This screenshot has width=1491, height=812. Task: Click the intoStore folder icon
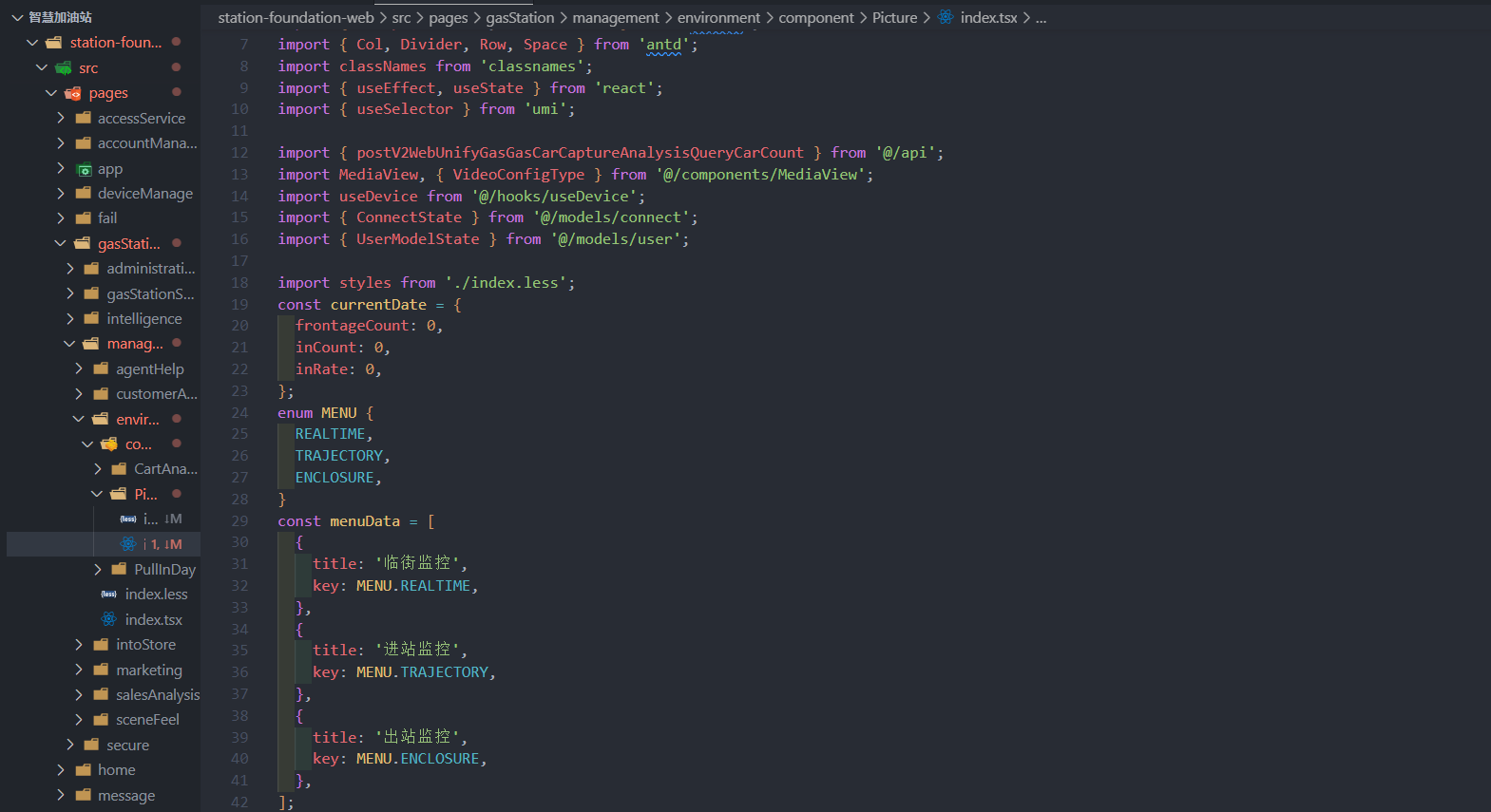[x=102, y=645]
